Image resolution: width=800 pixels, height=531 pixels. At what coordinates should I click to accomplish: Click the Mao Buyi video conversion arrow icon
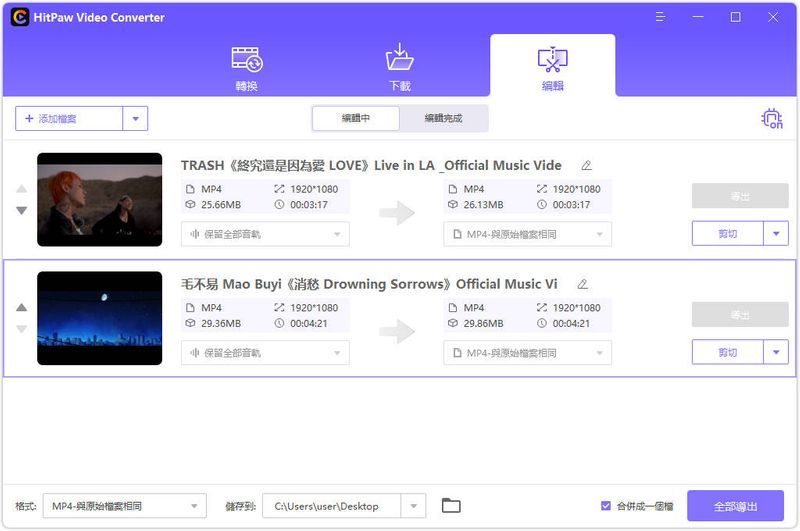(397, 332)
